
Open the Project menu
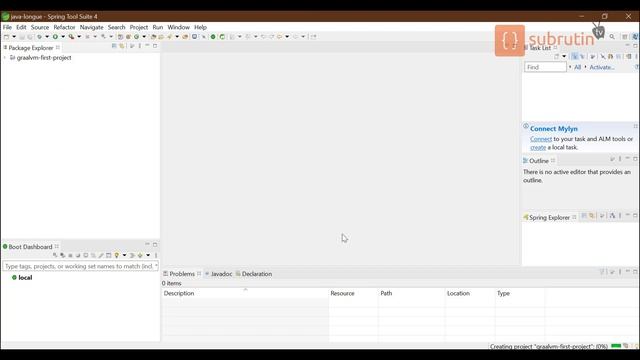[139, 27]
